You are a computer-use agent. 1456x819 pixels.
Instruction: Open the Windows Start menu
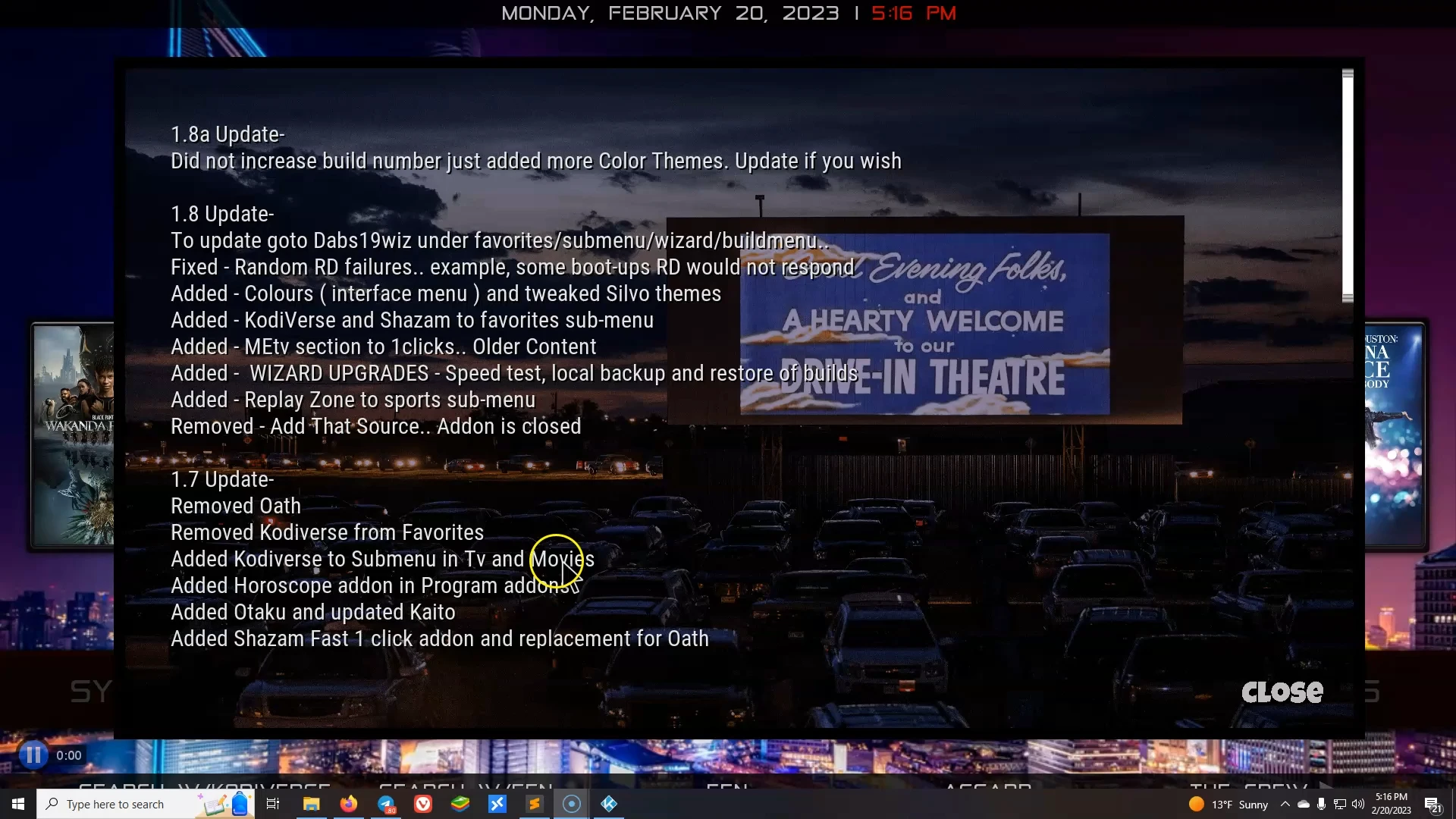pos(18,804)
